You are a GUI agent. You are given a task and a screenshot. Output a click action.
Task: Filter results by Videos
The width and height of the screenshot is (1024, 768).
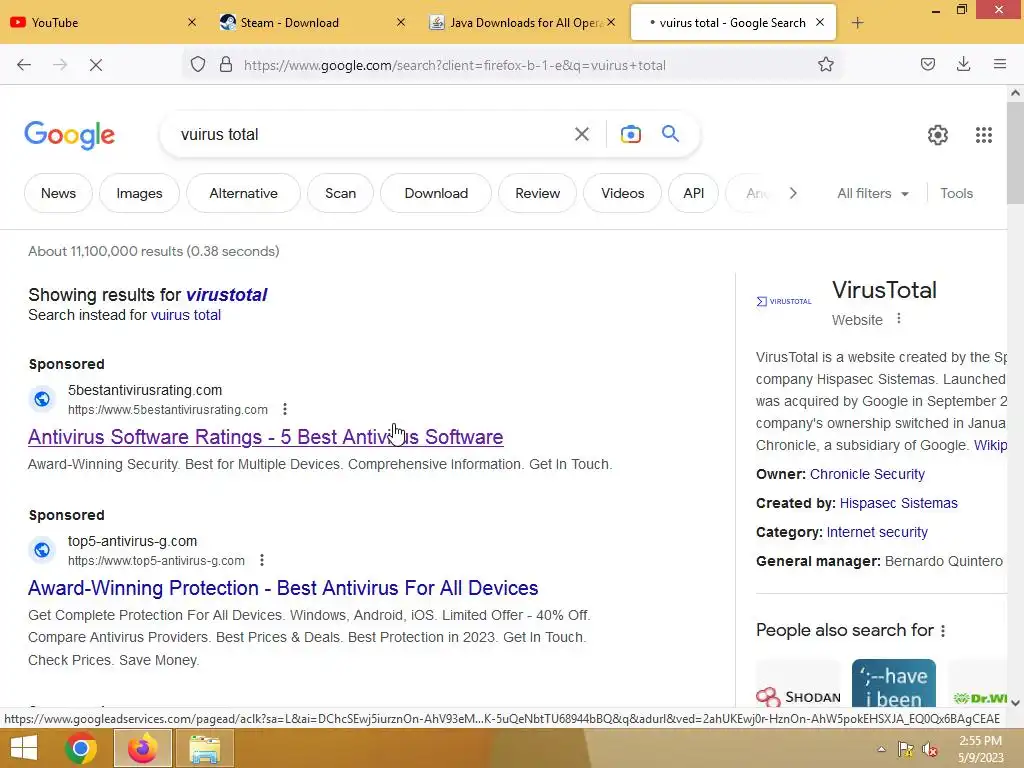click(622, 193)
